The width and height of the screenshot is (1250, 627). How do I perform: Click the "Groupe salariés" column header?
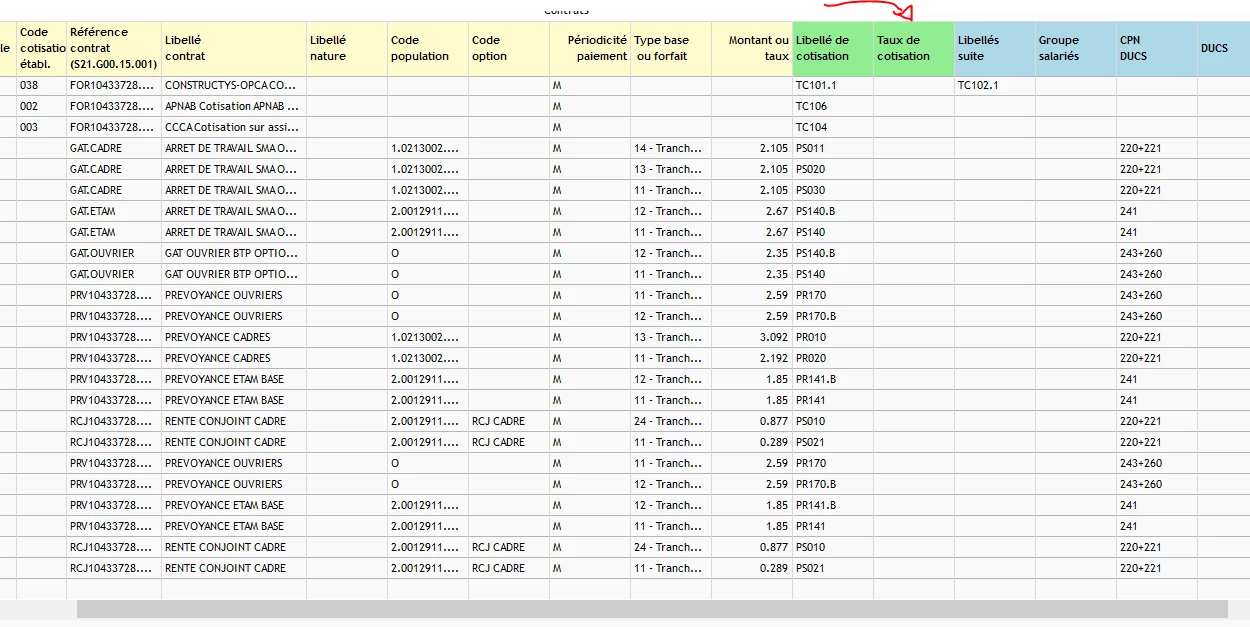(x=1076, y=48)
